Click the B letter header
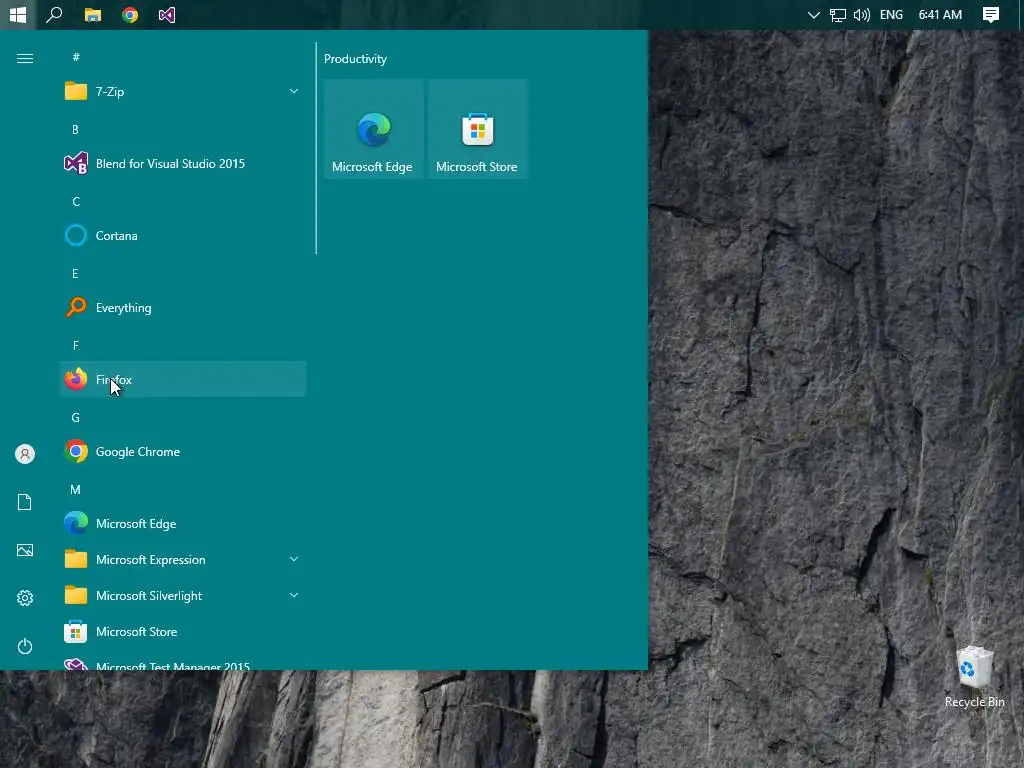Screen dimensions: 1024x768 pos(75,129)
